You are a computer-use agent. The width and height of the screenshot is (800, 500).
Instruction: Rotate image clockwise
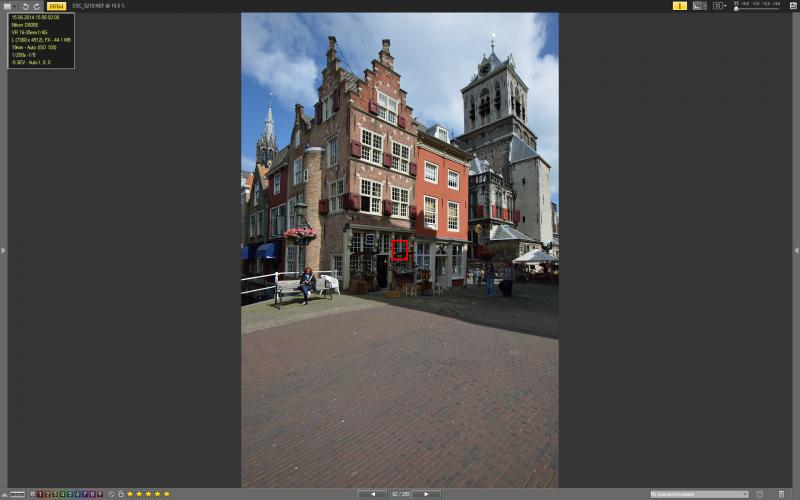pyautogui.click(x=37, y=7)
